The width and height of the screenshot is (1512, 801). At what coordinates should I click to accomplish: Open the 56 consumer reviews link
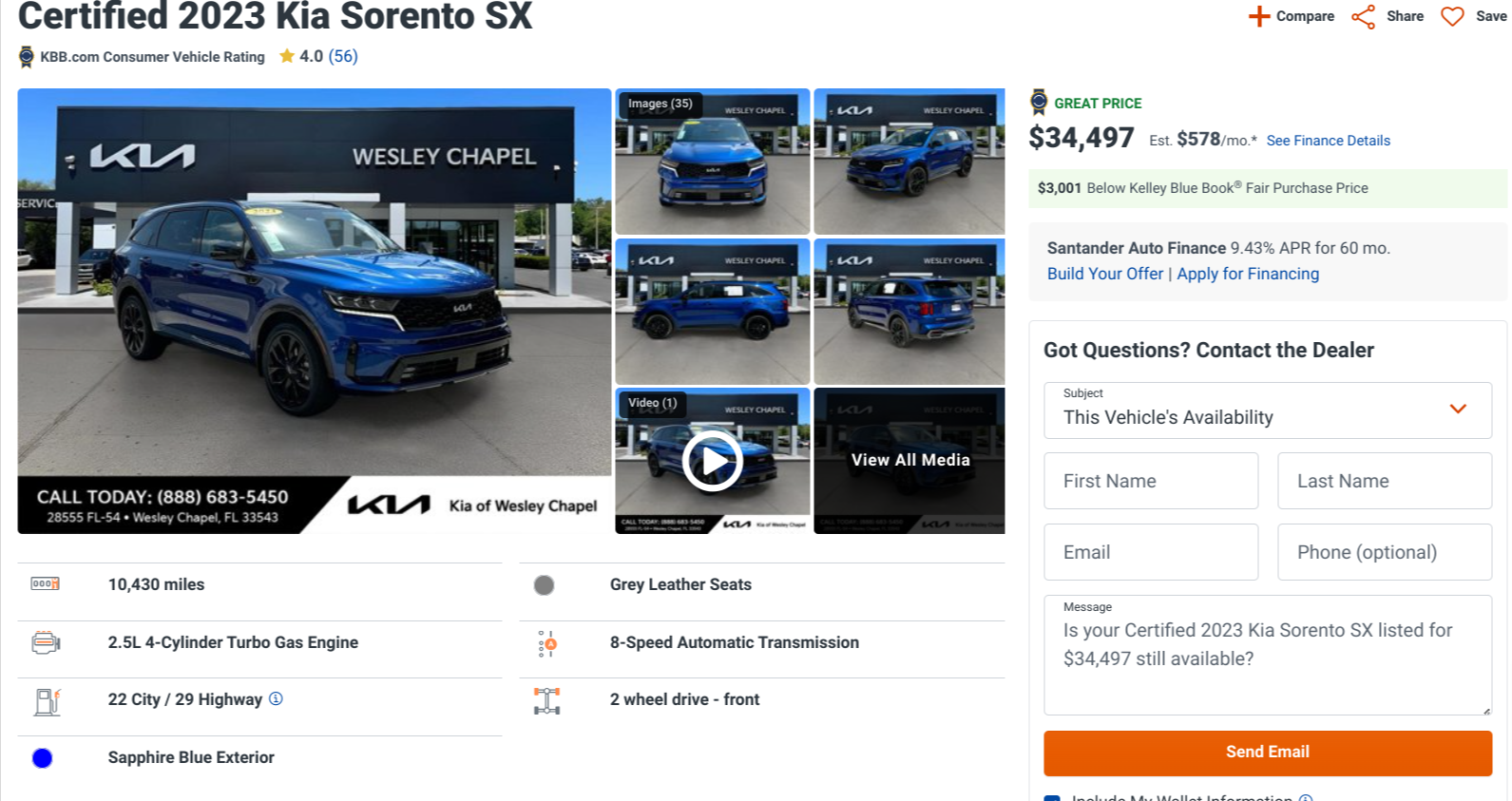tap(343, 56)
